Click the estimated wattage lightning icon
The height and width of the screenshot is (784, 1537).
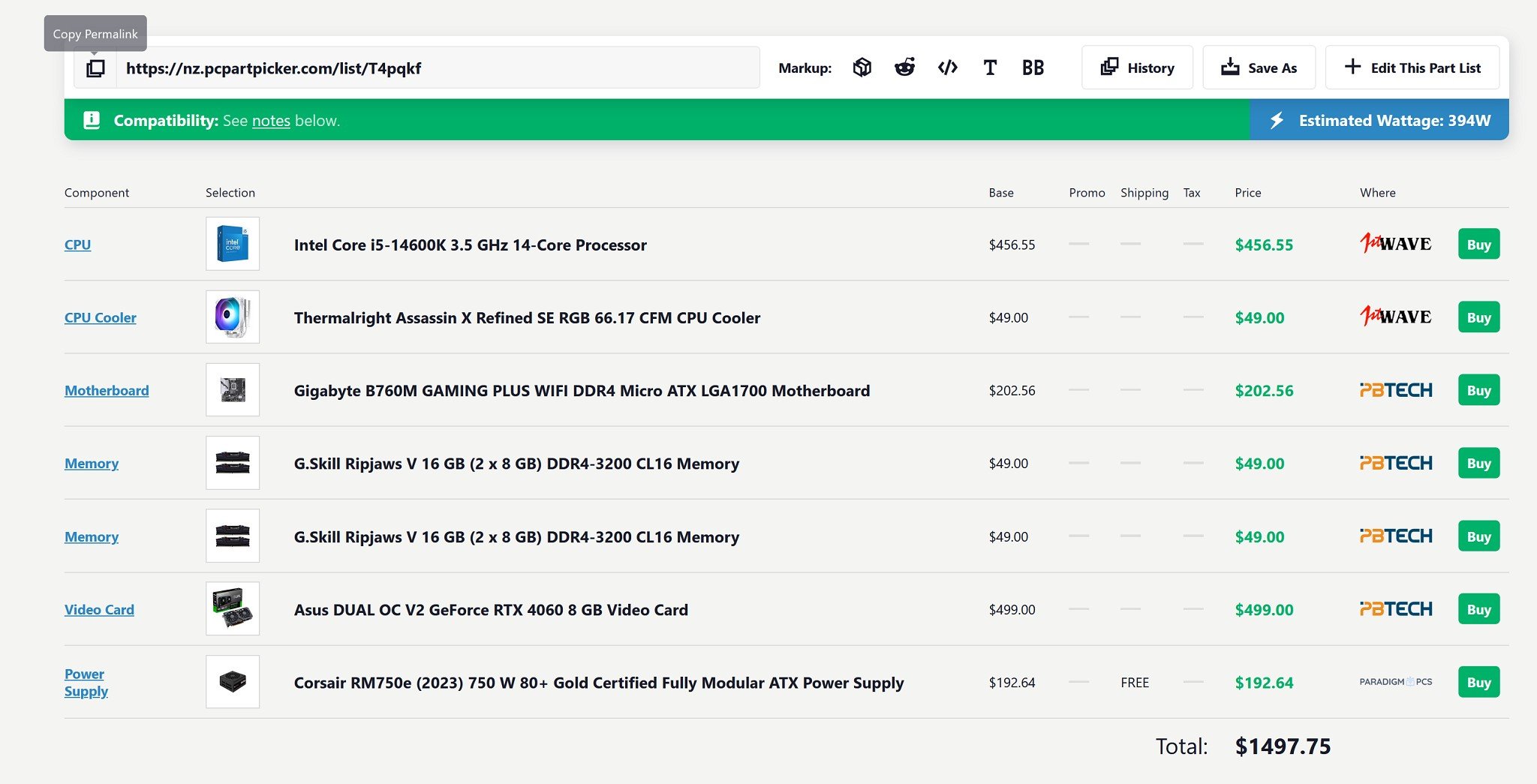coord(1277,120)
